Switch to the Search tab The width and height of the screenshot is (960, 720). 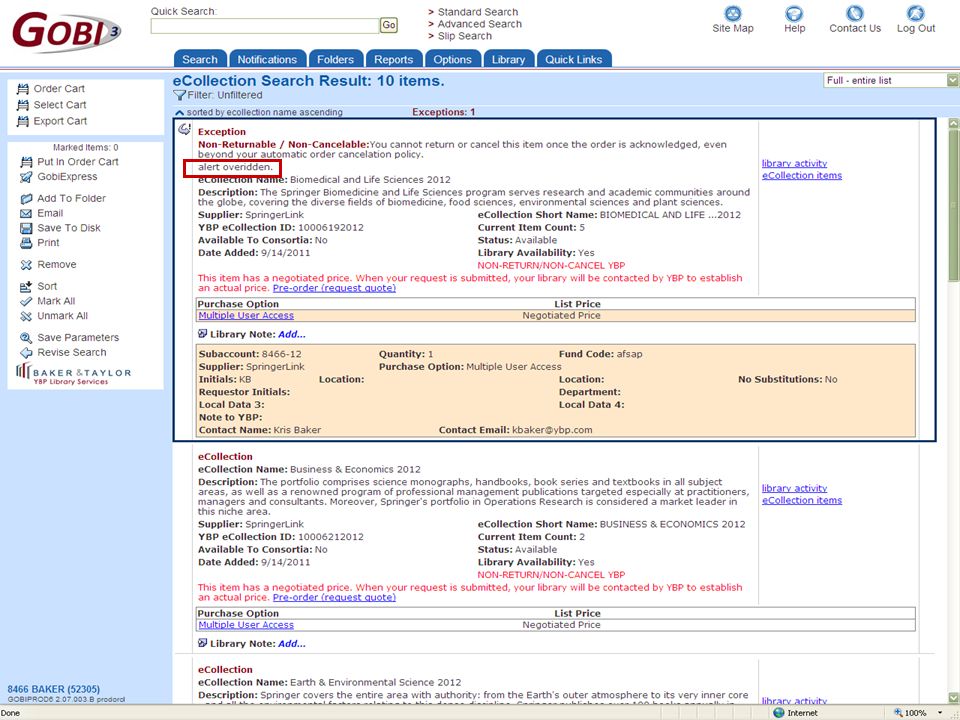click(200, 59)
